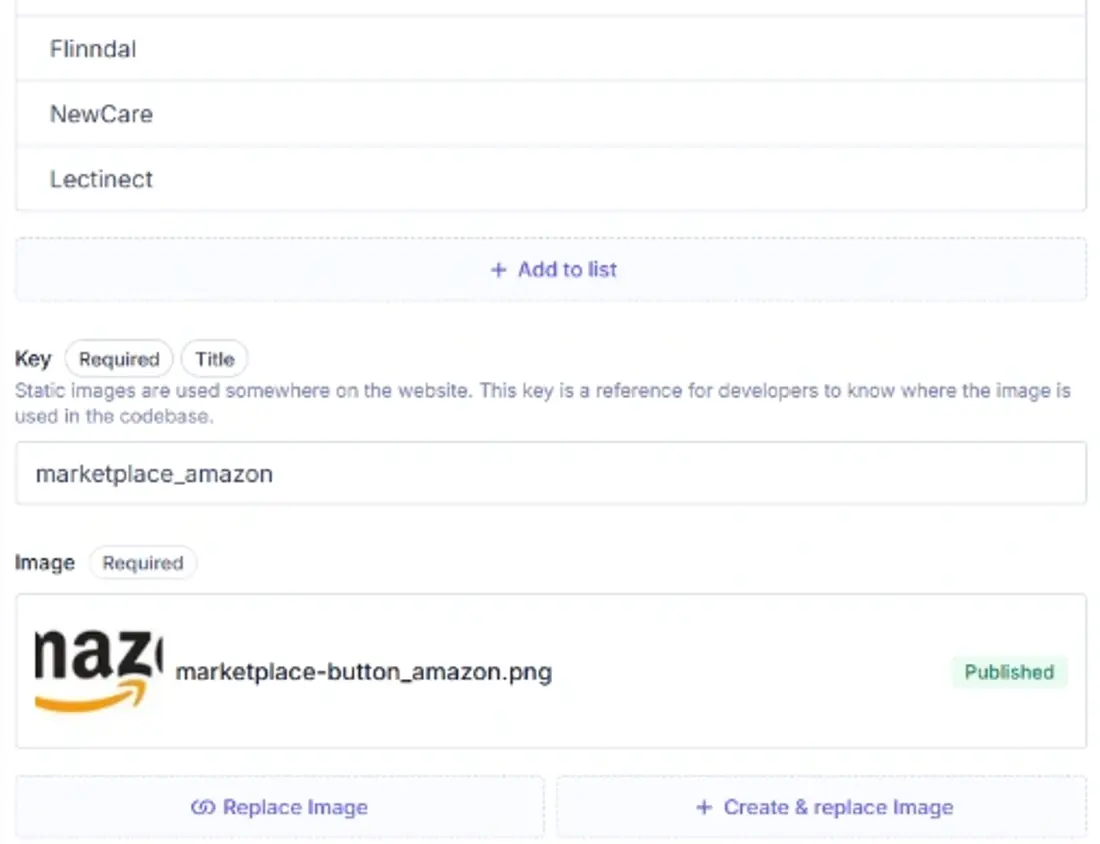Click the plus icon on Create & replace Image
Screen dimensions: 1100x844
pos(704,808)
